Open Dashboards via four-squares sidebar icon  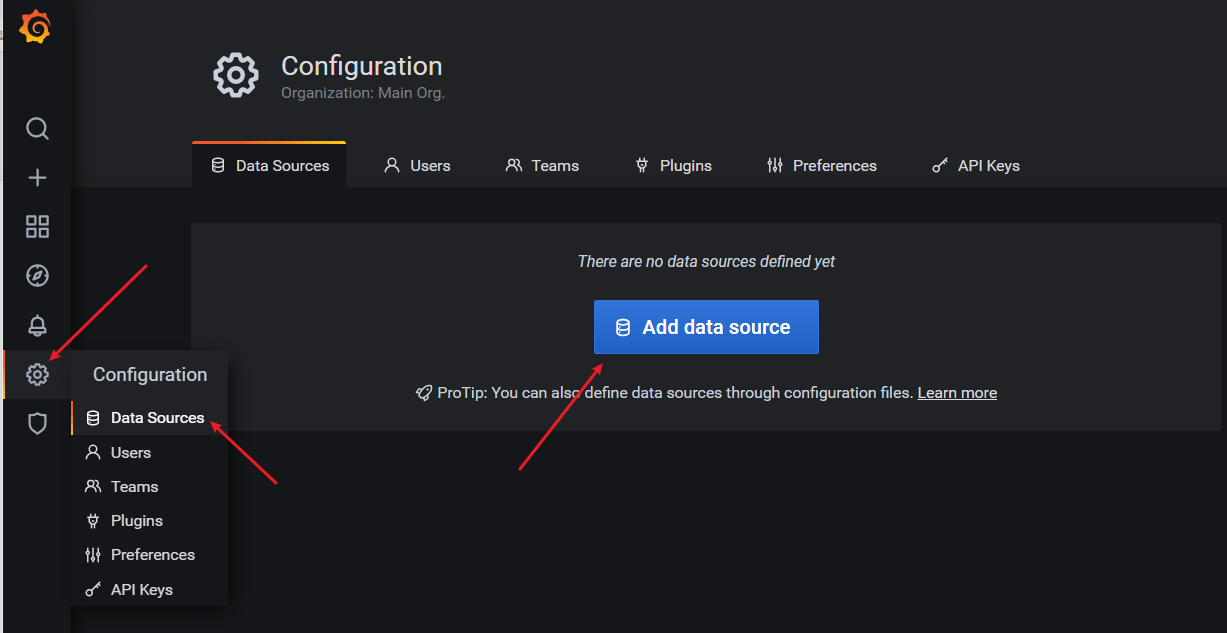click(x=37, y=227)
